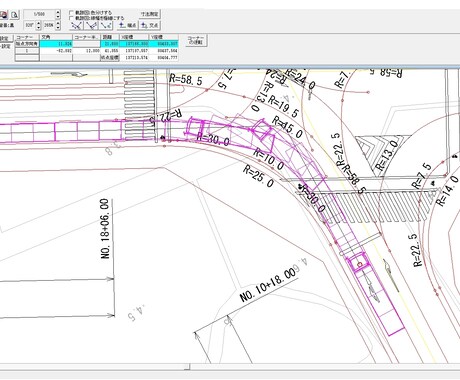460x380 pixels.
Task: Decrease the 1/500 scale with down arrow
Action: coord(58,17)
